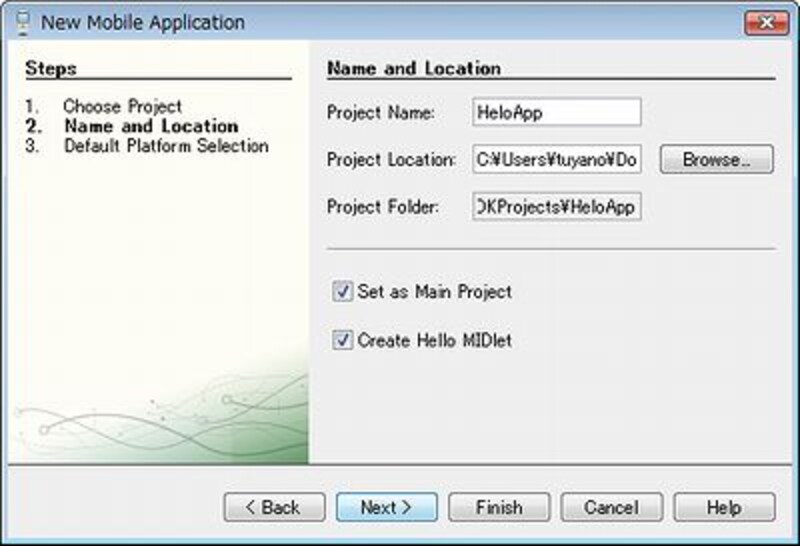
Task: Click the Project Location label
Action: (391, 160)
